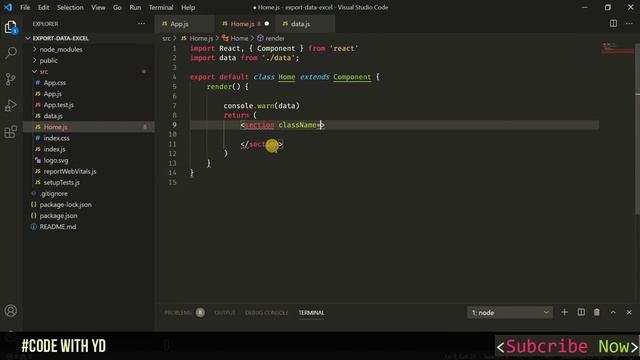The width and height of the screenshot is (640, 360).
Task: Kill terminal with trash icon
Action: point(597,312)
